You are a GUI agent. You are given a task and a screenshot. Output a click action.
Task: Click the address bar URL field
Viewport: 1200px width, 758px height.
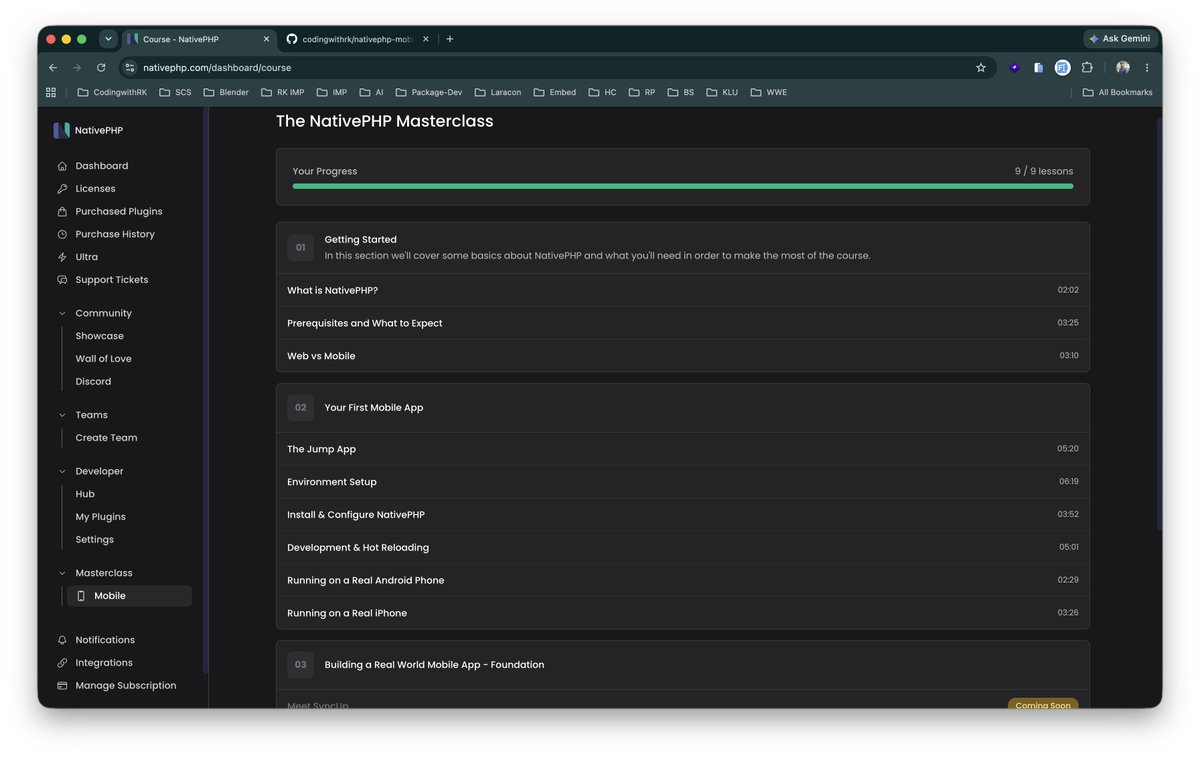click(x=555, y=68)
